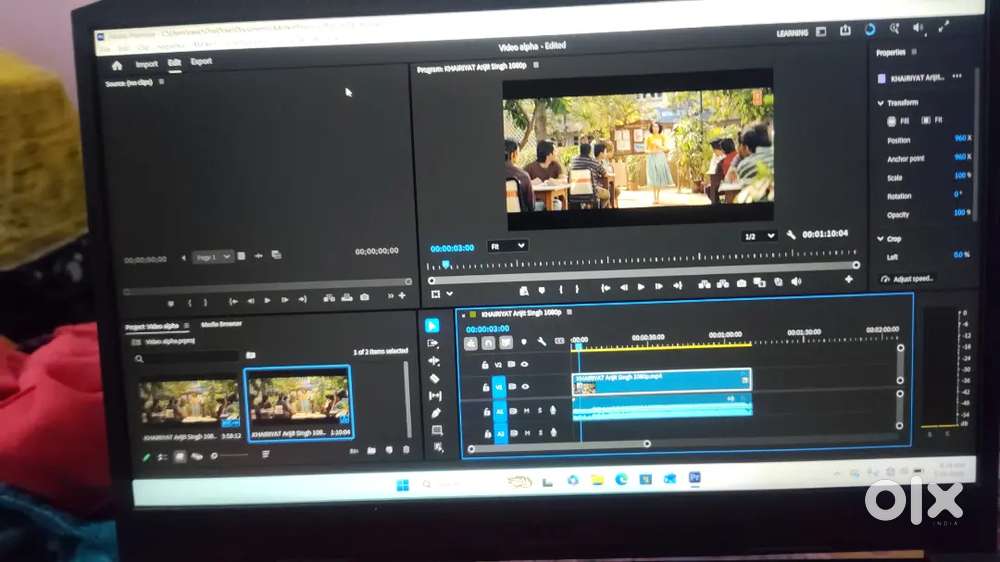This screenshot has height=562, width=1000.
Task: Toggle V2 track output eye
Action: click(525, 364)
